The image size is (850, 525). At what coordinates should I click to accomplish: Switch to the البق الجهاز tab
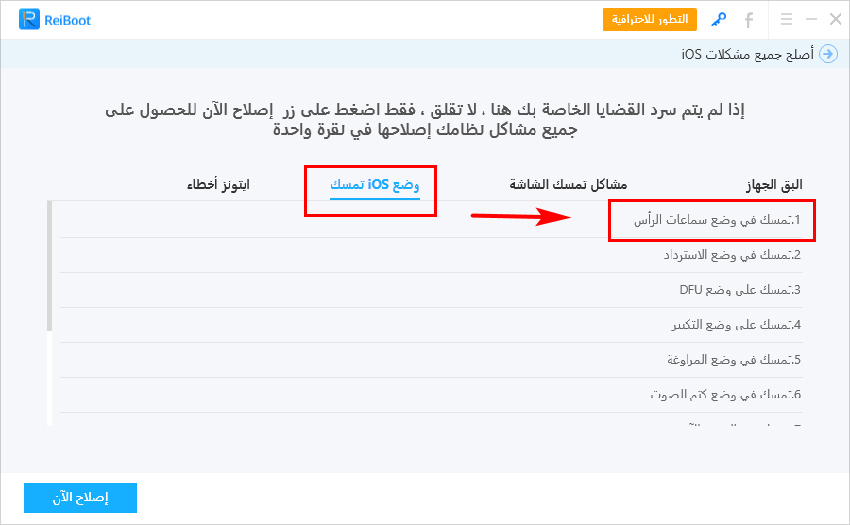tap(774, 184)
